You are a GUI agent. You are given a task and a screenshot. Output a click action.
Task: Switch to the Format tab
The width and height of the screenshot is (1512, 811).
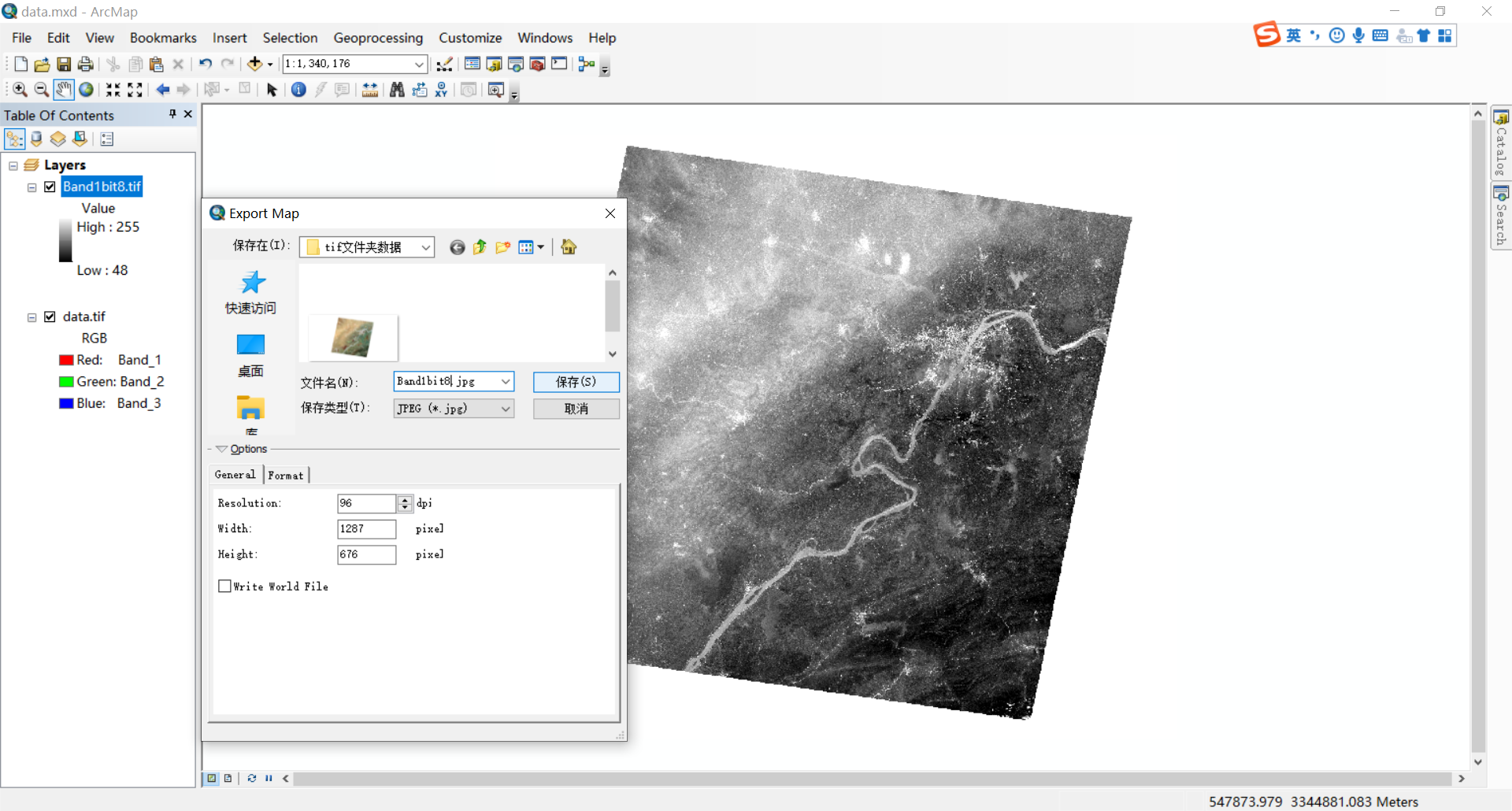coord(286,475)
